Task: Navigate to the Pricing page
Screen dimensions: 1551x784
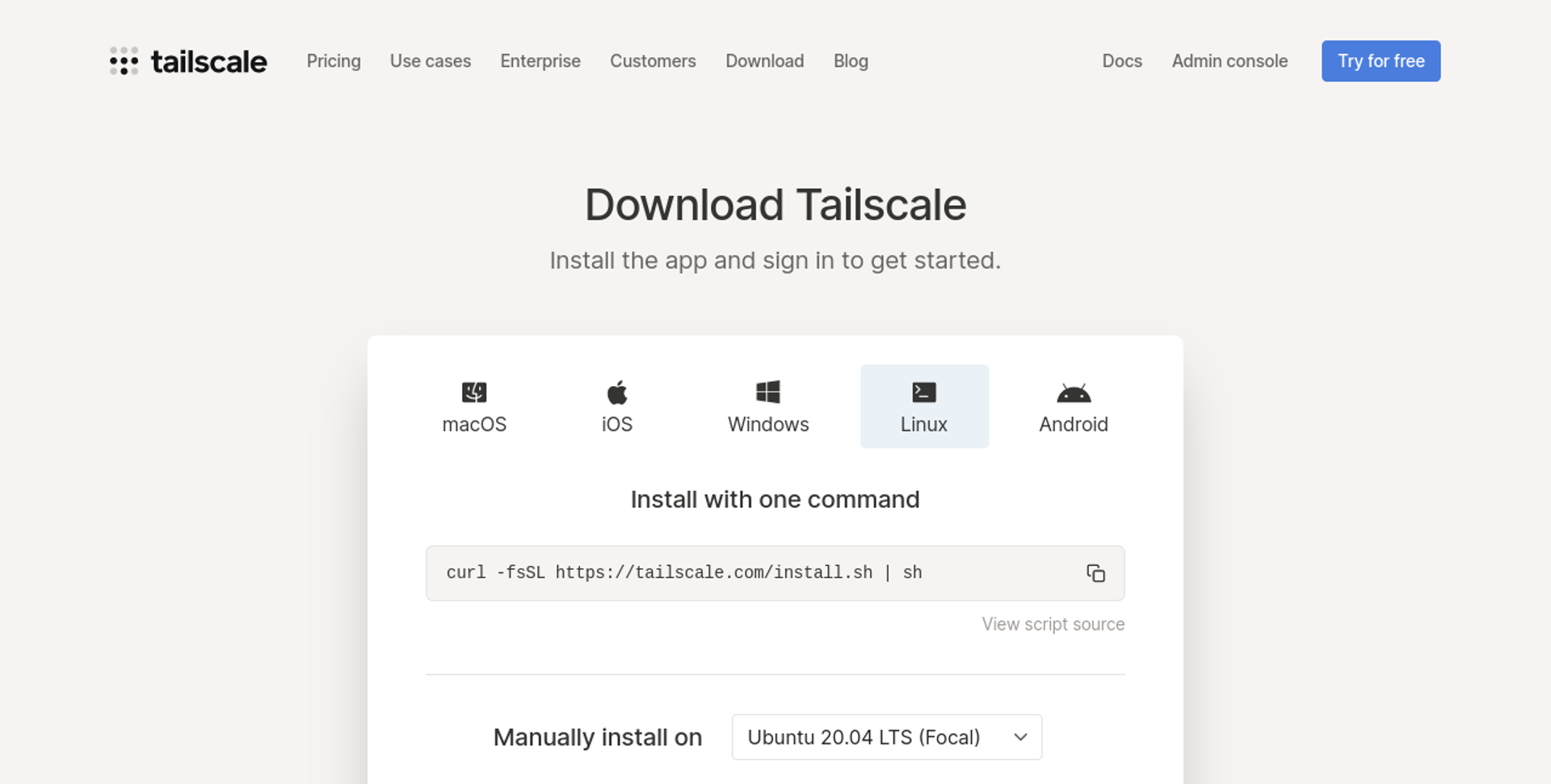Action: 333,61
